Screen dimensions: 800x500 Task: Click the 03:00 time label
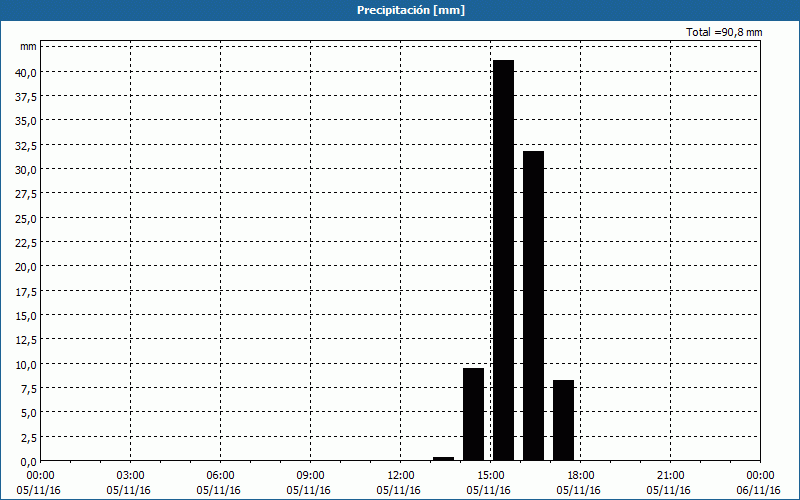(x=130, y=476)
